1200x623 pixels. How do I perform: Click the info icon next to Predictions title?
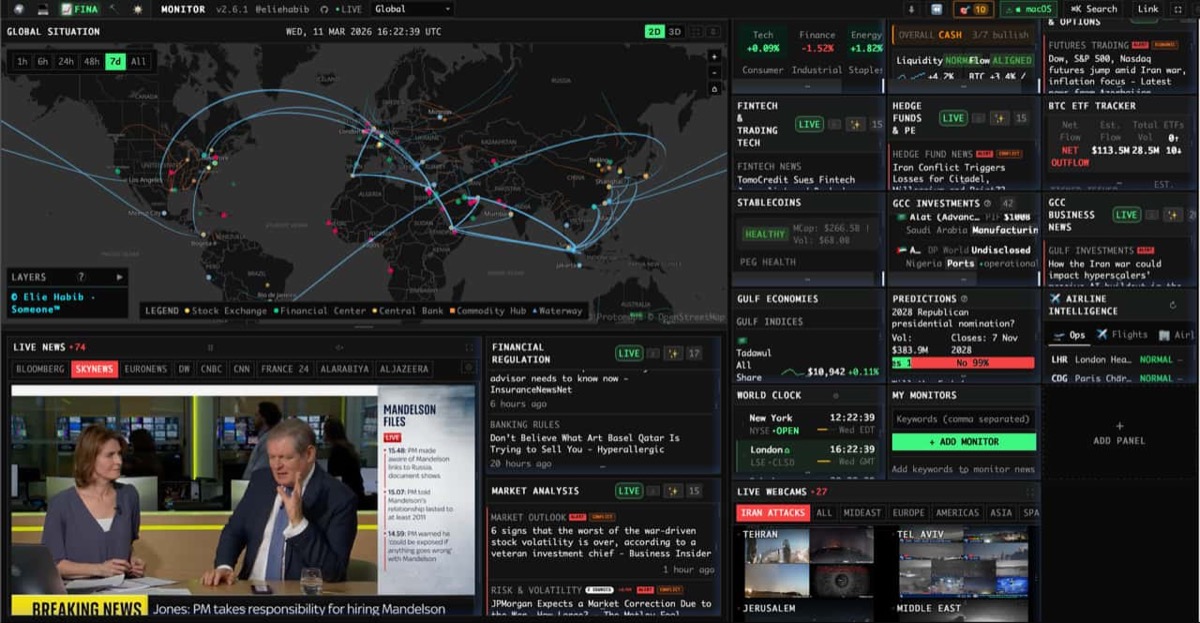[x=964, y=298]
